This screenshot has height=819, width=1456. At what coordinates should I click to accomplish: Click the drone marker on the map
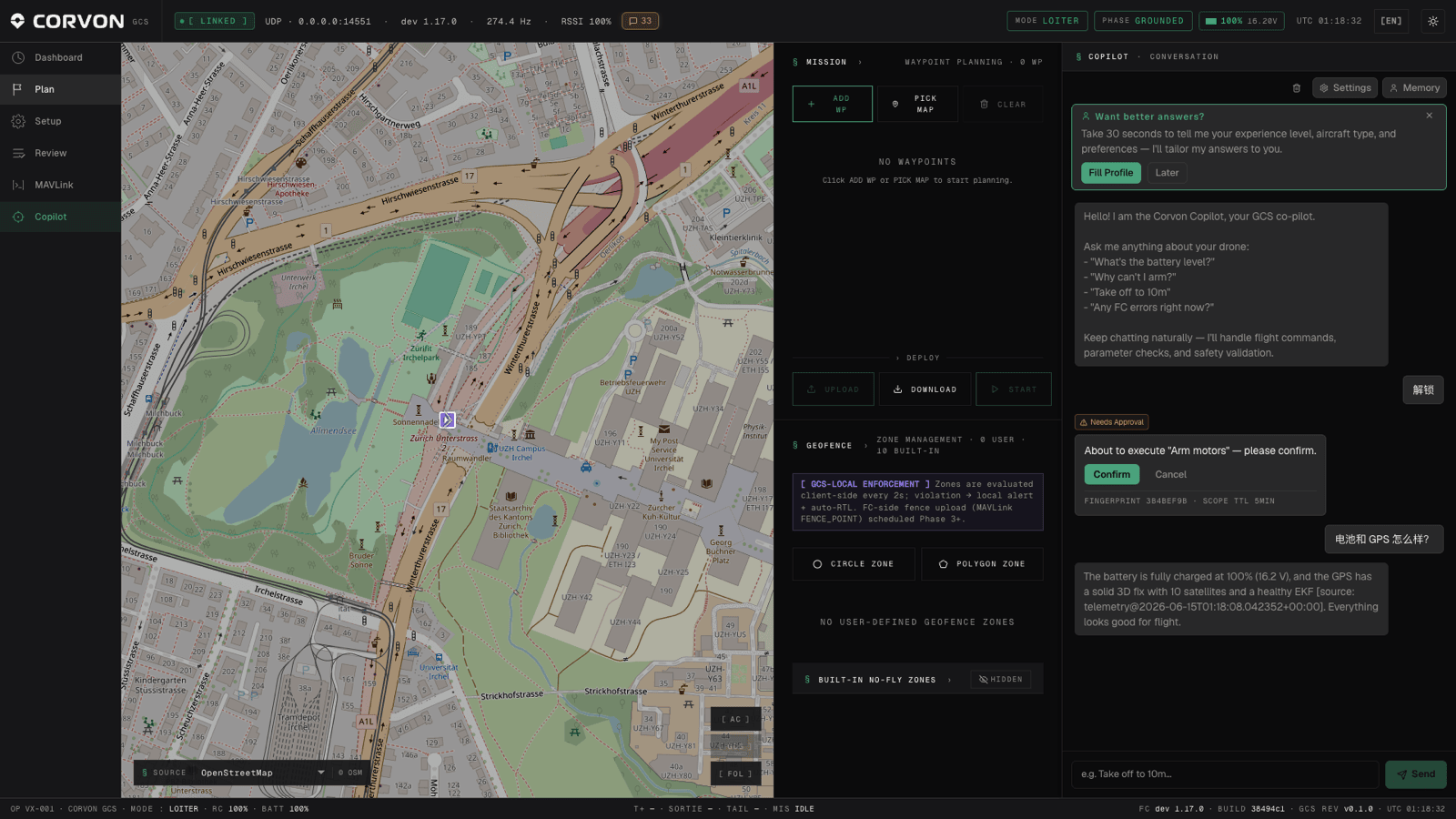tap(447, 420)
